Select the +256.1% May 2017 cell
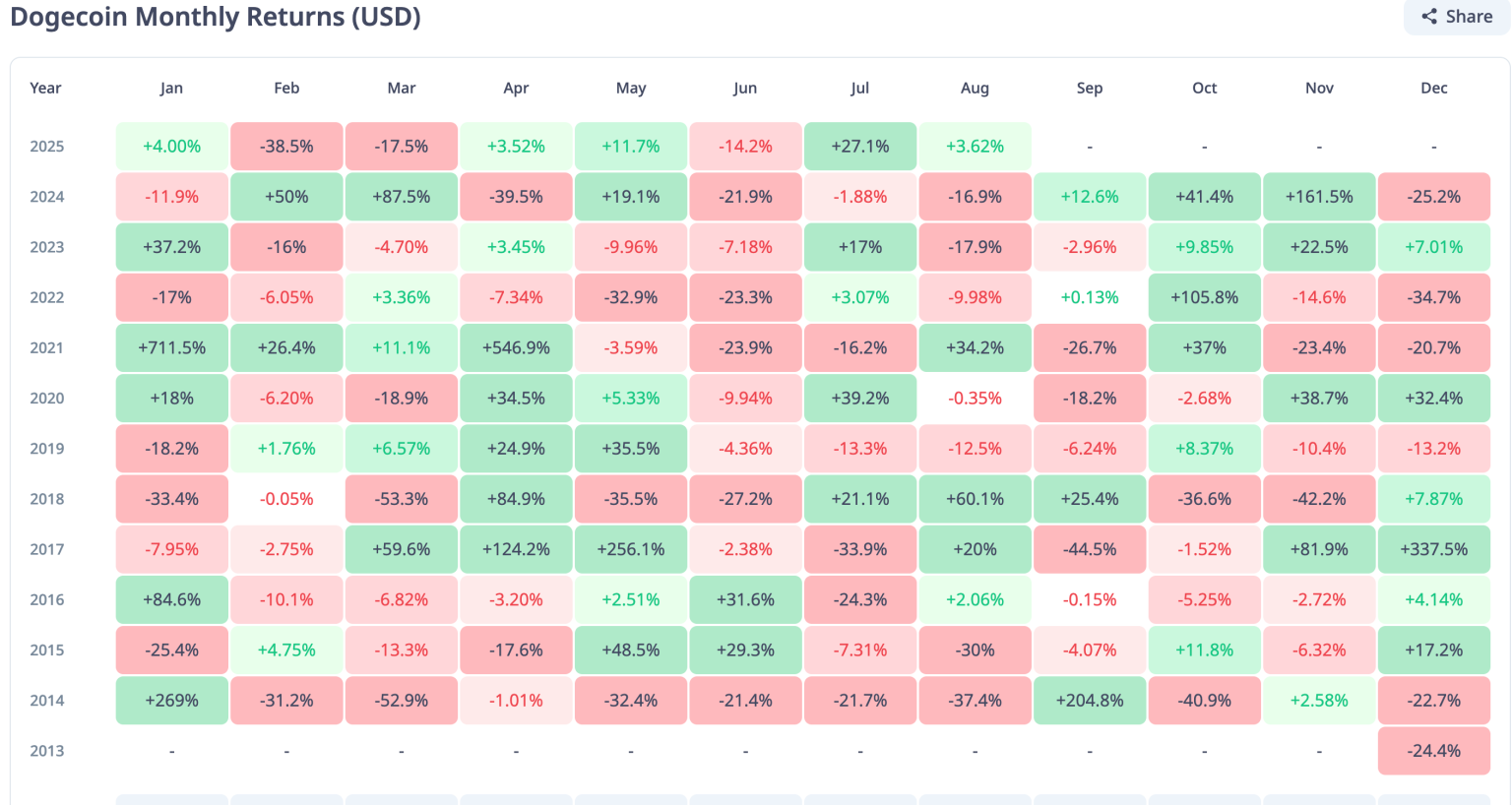The height and width of the screenshot is (805, 1512). 631,549
